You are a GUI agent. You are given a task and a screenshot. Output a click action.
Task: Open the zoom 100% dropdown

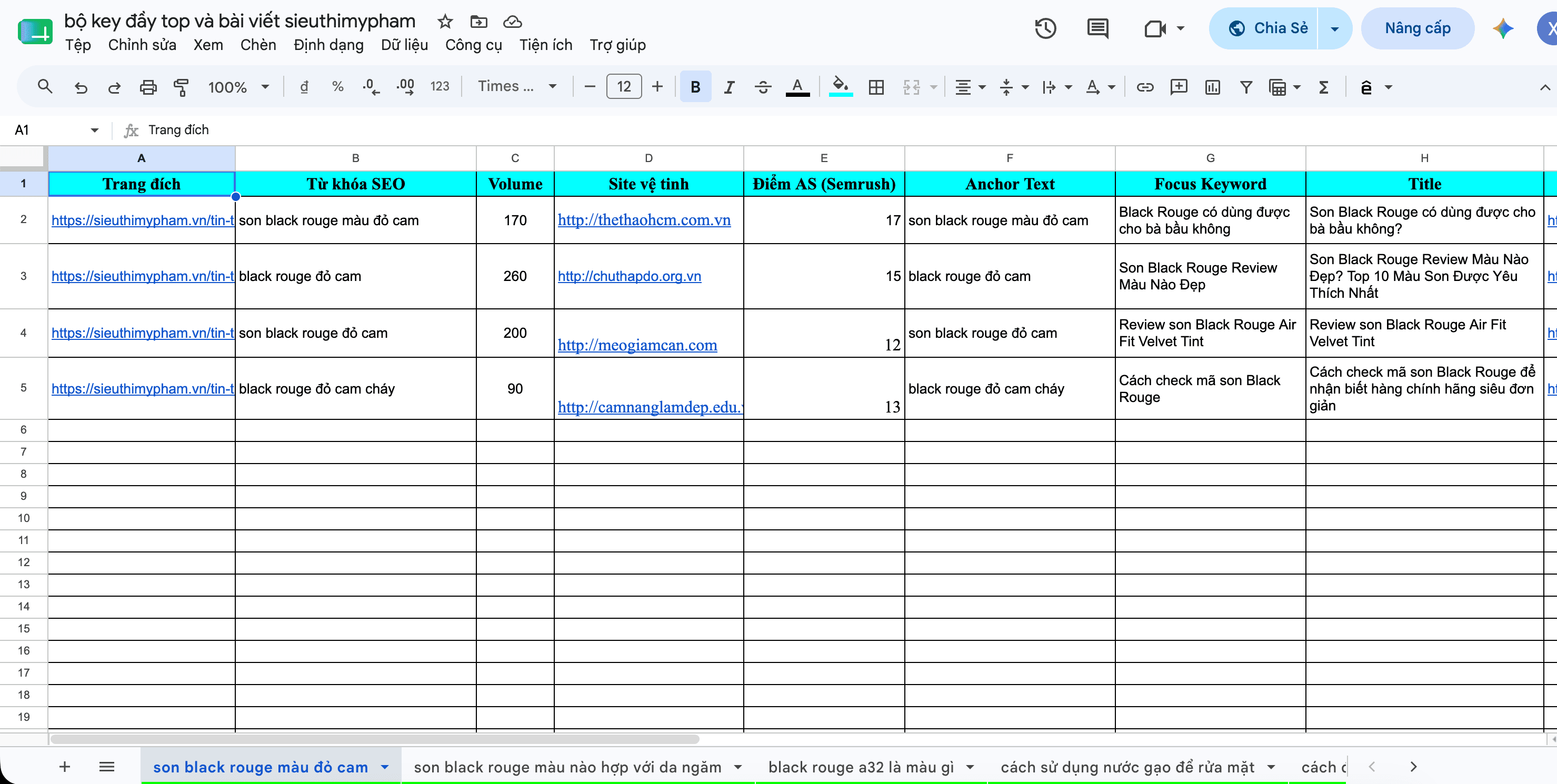(x=238, y=87)
